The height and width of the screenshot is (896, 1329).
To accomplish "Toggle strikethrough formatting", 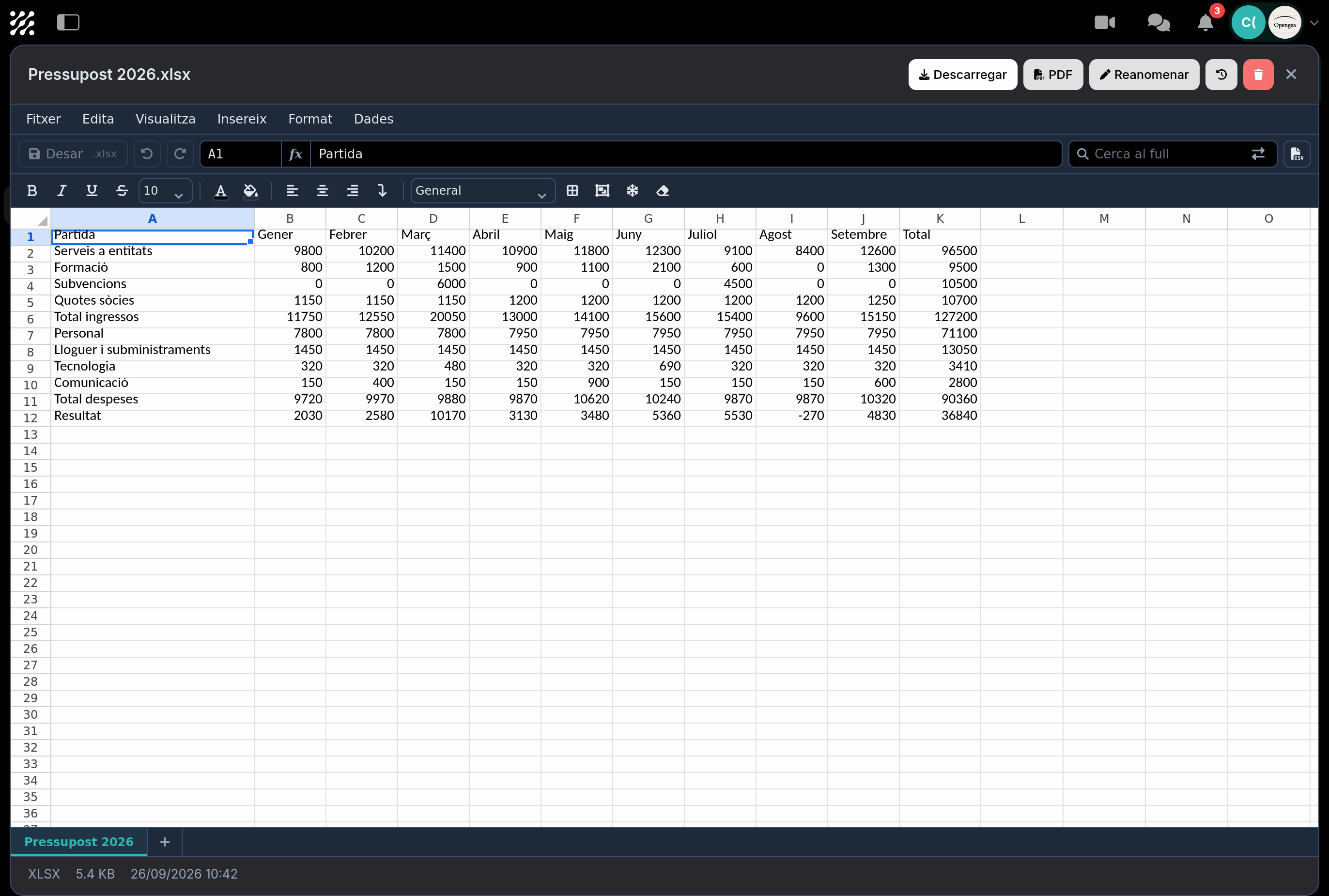I will tap(122, 191).
